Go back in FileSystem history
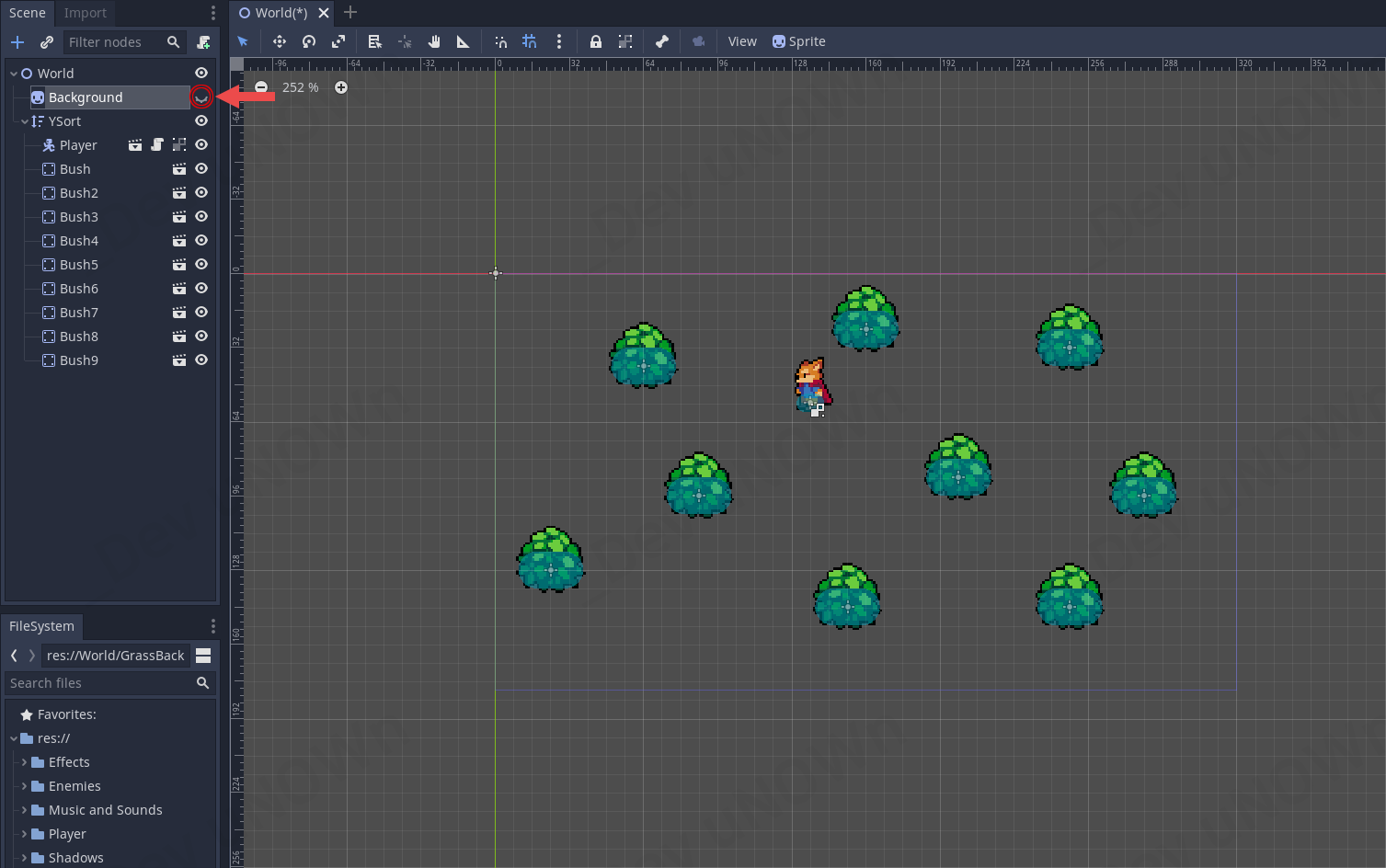This screenshot has width=1386, height=868. 14,656
